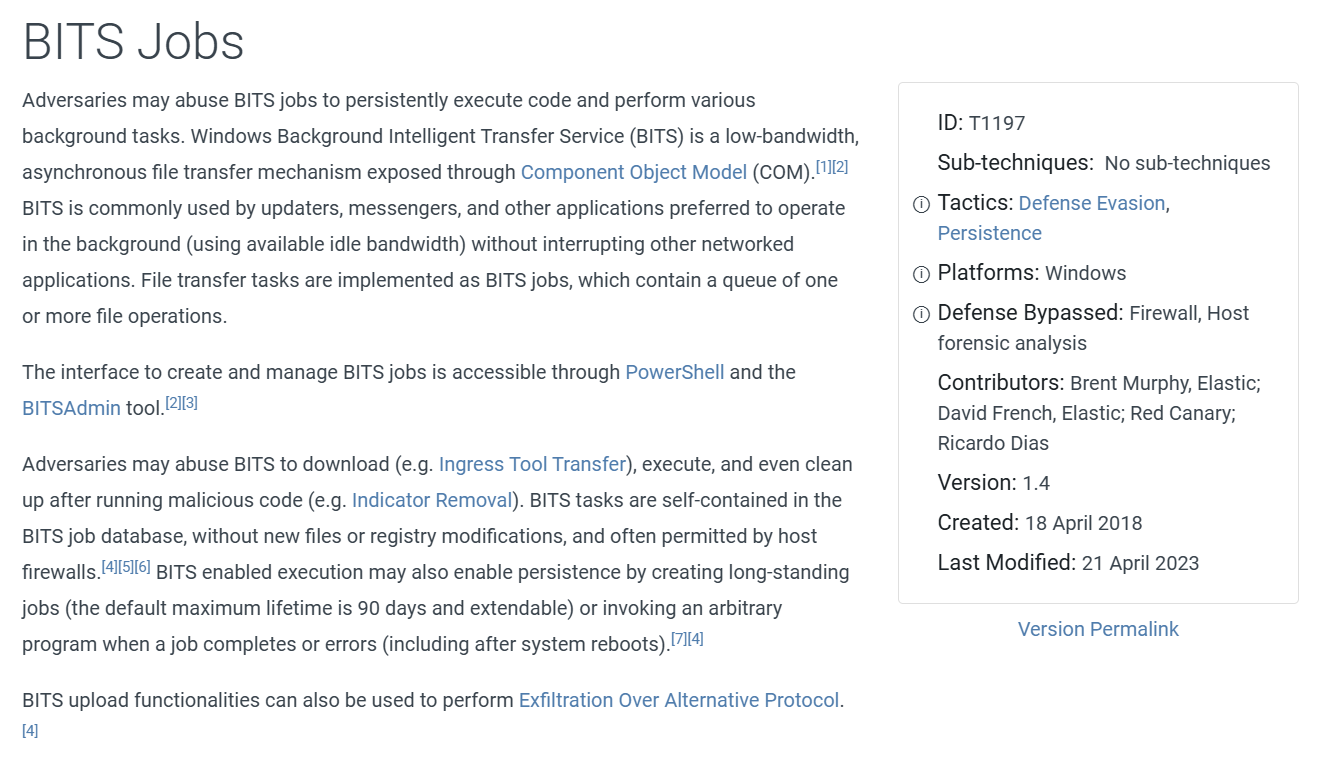The width and height of the screenshot is (1335, 760).
Task: Open citation reference [7]
Action: point(679,639)
